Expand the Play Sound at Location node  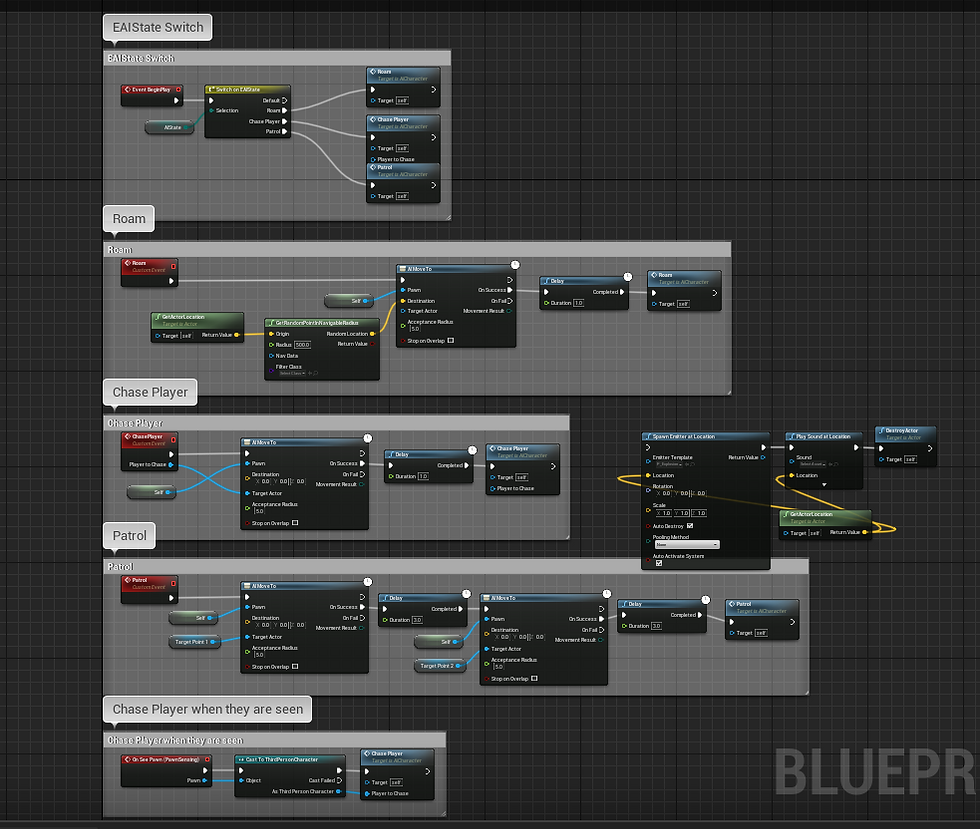point(824,485)
